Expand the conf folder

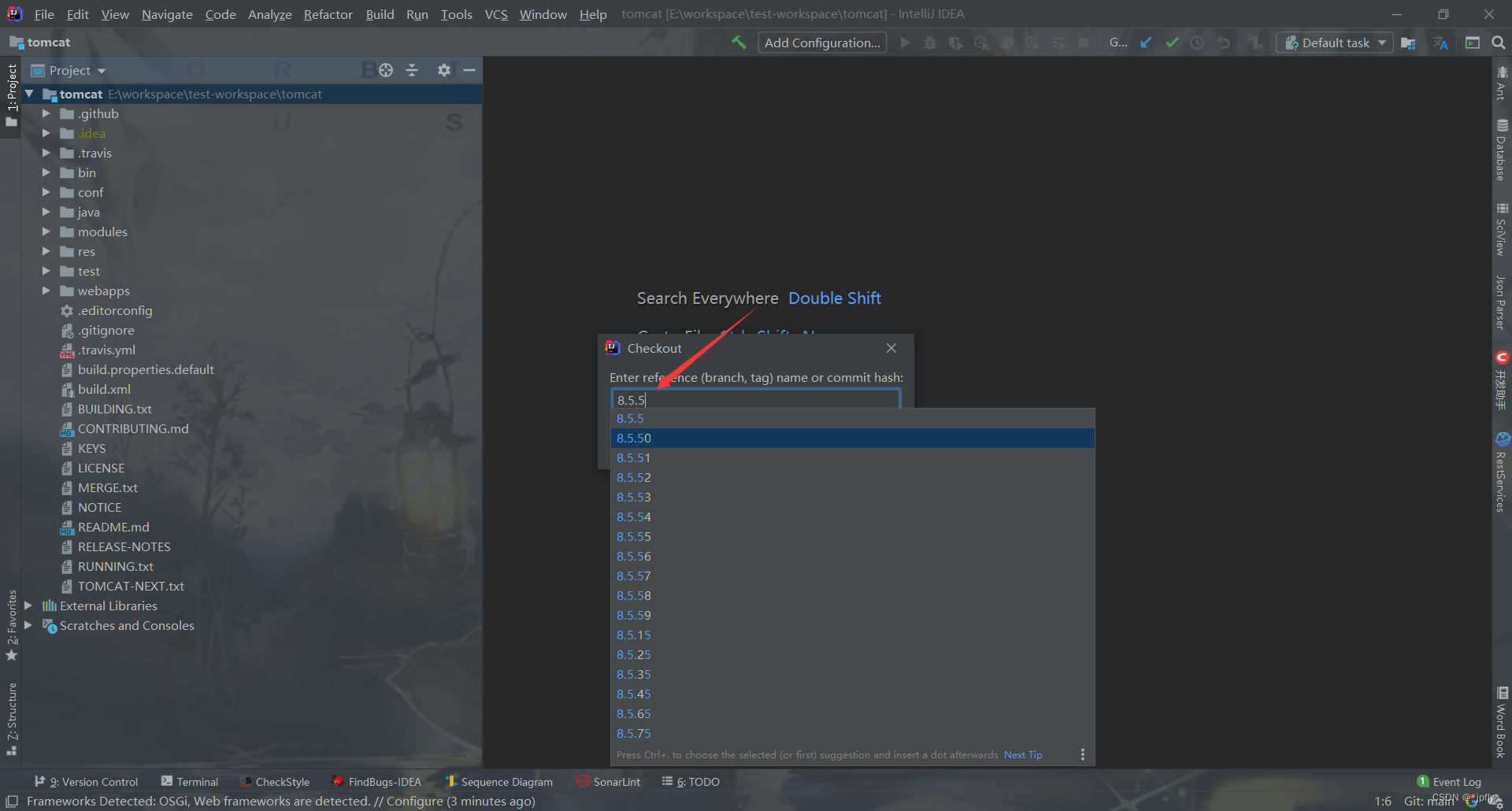46,192
